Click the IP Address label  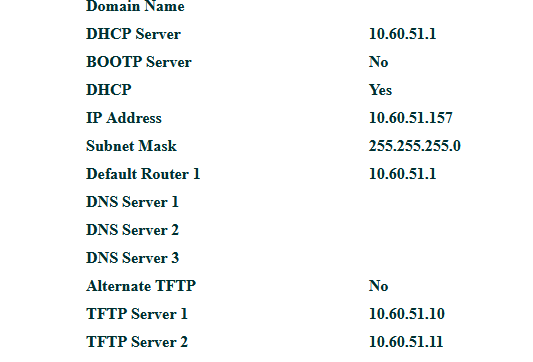[124, 118]
